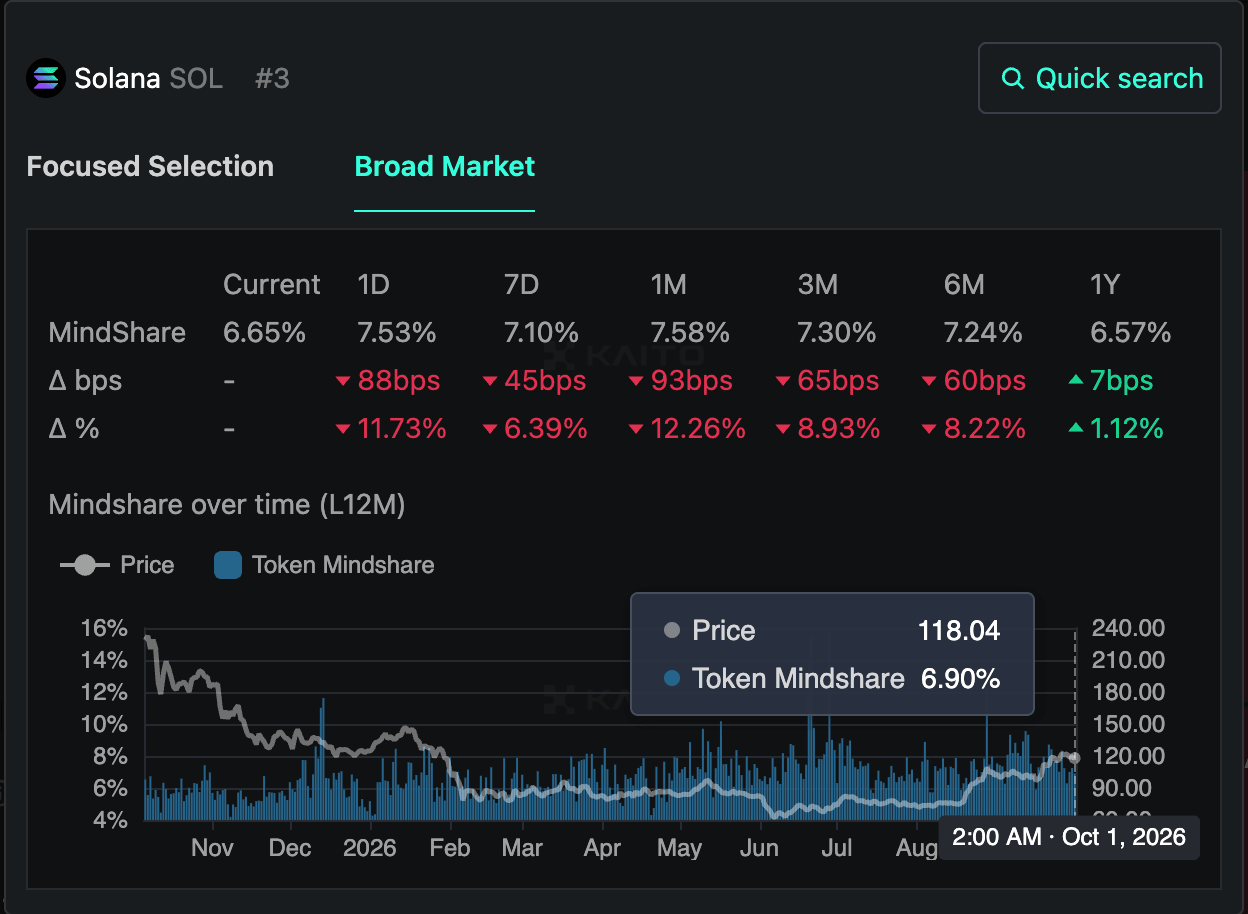Click the May label on chart axis
Screen dimensions: 1248x914
pyautogui.click(x=679, y=848)
